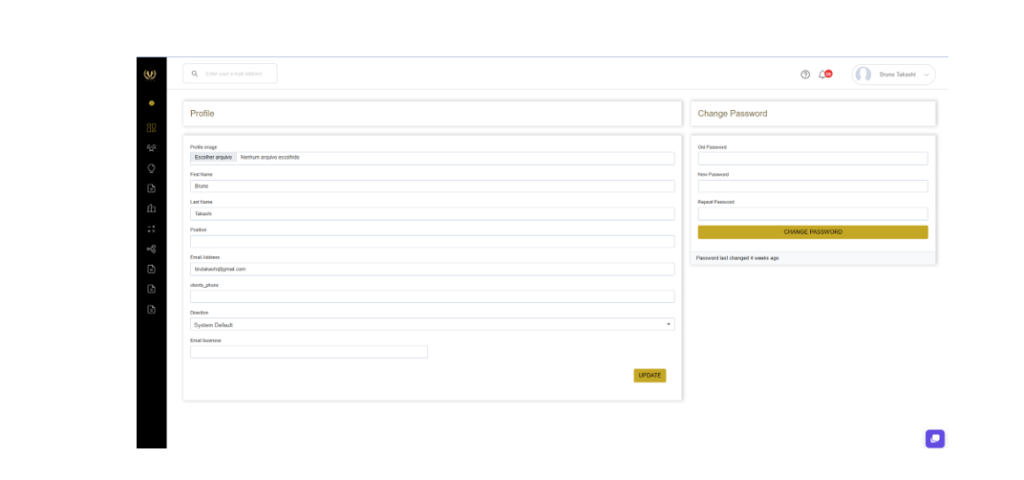Viewport: 1024px width, 480px height.
Task: Click the lightbulb icon in sidebar
Action: 151,168
